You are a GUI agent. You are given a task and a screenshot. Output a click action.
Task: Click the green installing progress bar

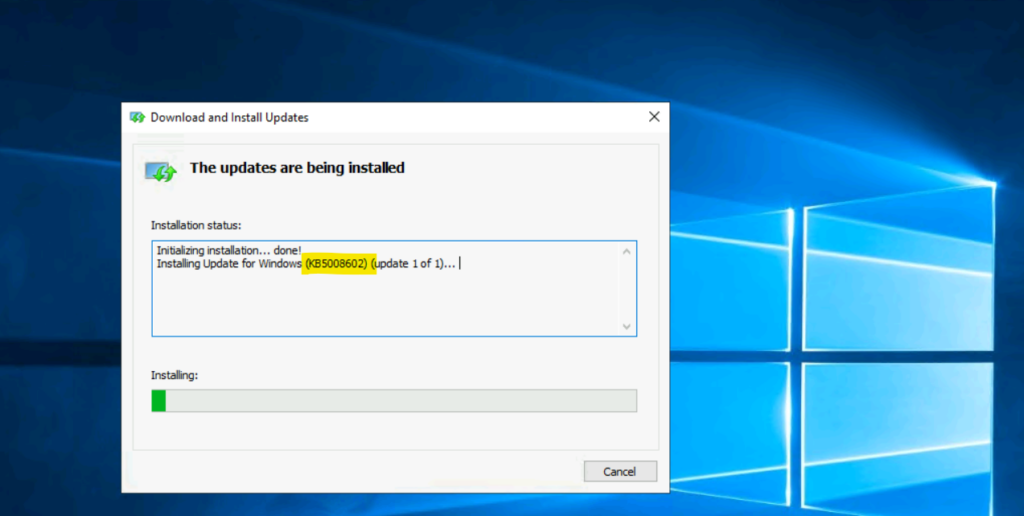pyautogui.click(x=394, y=401)
